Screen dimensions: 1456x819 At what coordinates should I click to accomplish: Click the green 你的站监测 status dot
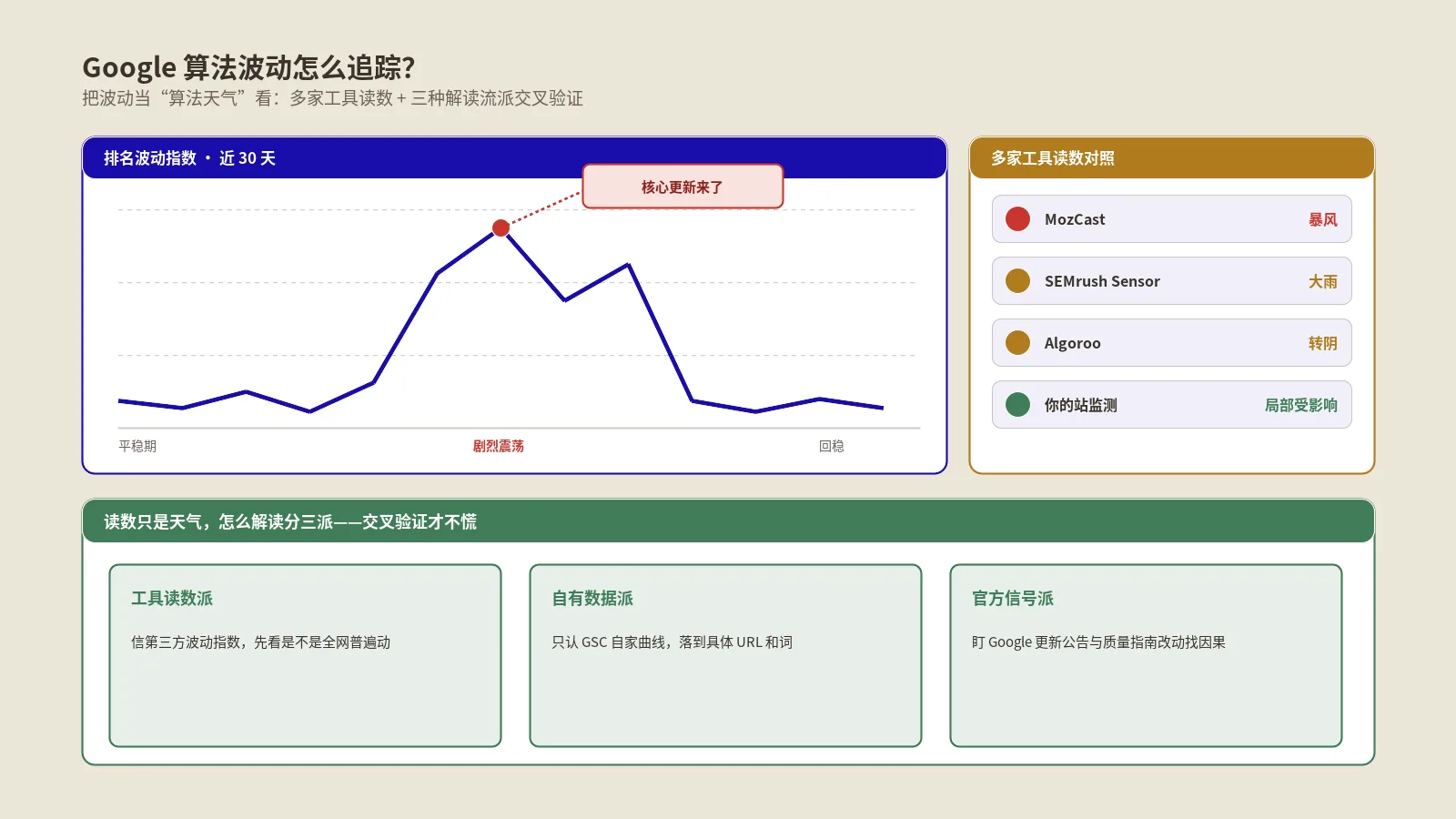pos(1017,405)
